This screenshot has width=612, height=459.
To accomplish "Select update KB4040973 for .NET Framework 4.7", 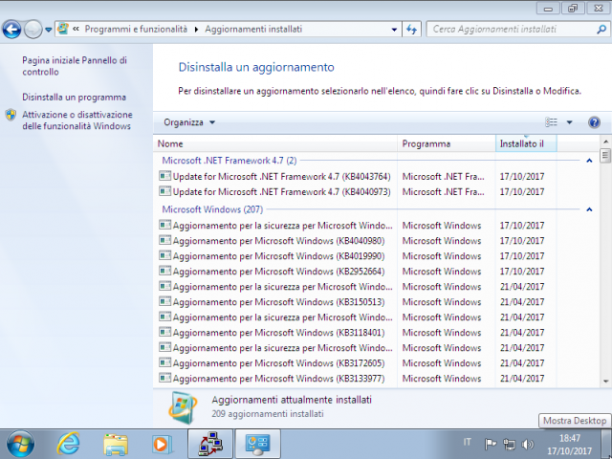I will [x=281, y=192].
